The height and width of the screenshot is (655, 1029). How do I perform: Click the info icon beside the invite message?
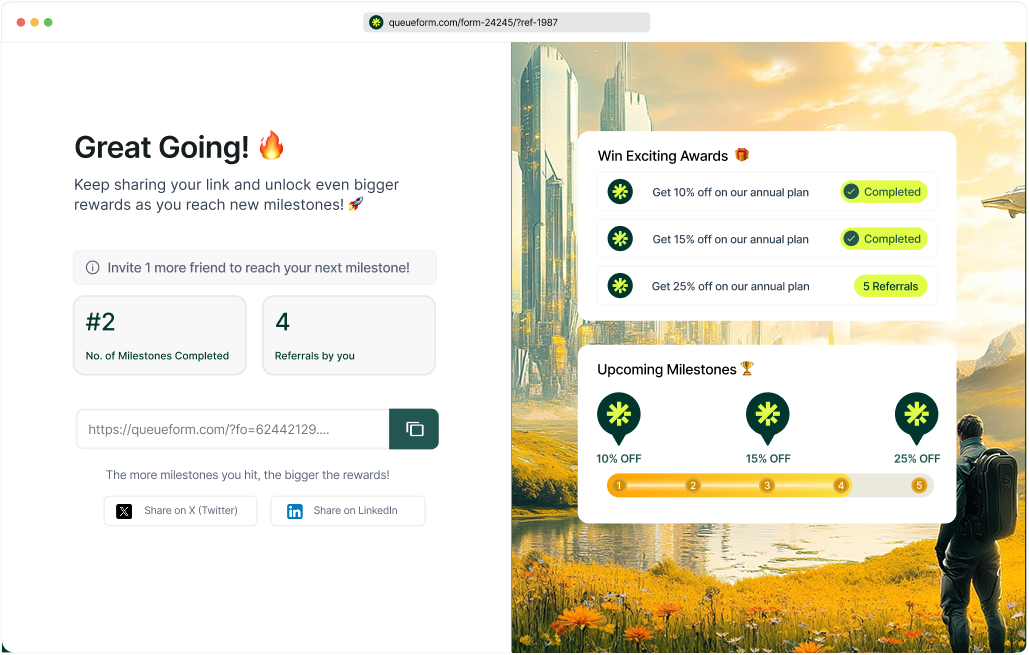[92, 267]
